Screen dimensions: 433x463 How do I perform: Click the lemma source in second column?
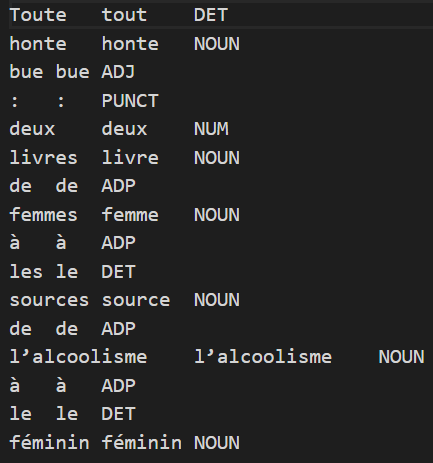pyautogui.click(x=136, y=300)
